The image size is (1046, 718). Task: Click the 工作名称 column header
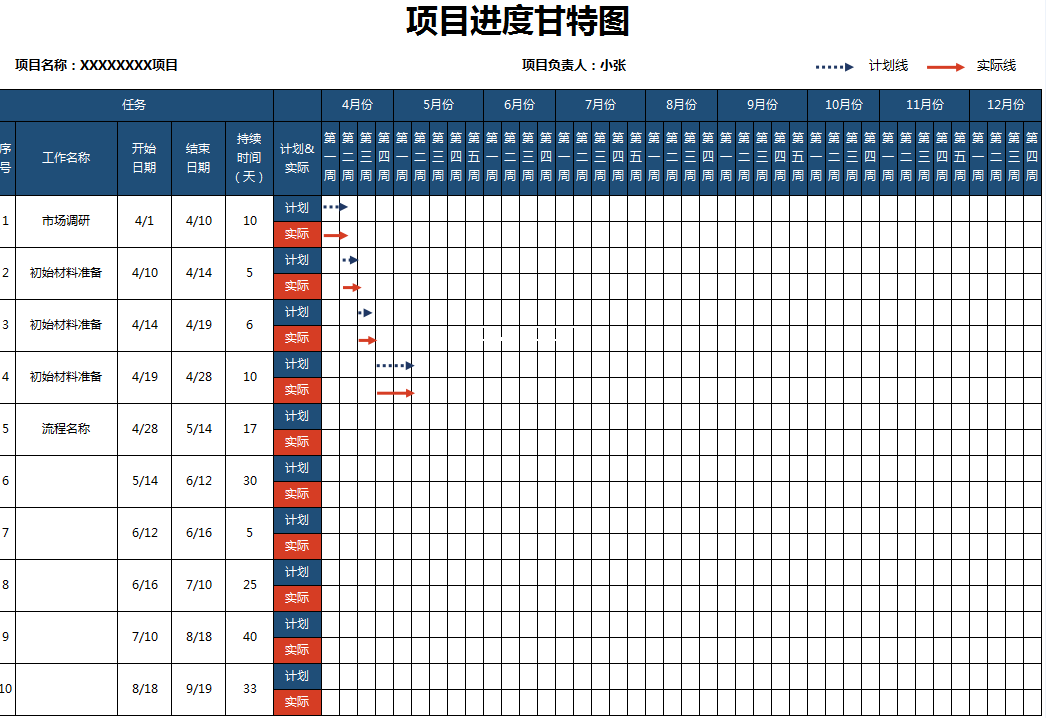66,158
